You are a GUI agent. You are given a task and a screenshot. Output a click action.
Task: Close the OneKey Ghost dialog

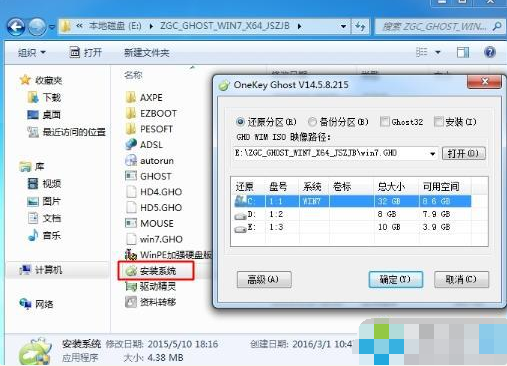click(485, 81)
